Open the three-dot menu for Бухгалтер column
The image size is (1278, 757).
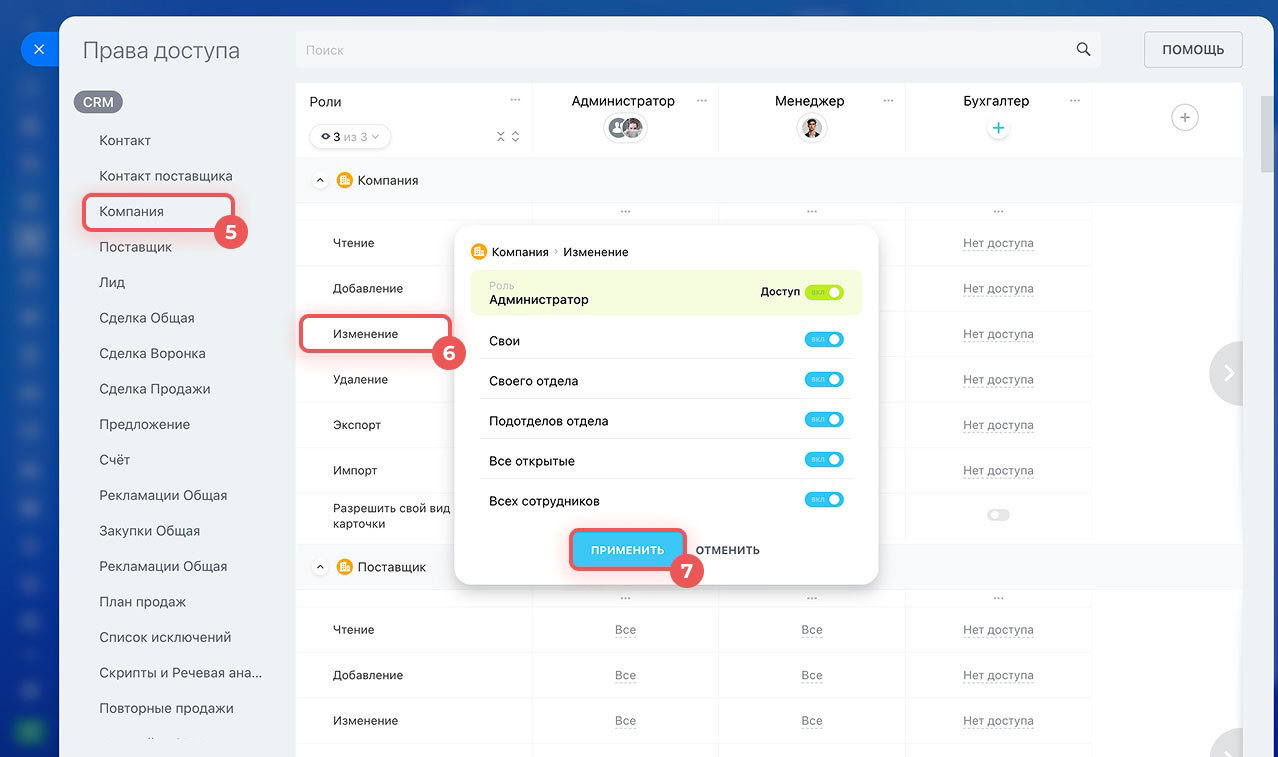(x=1075, y=101)
